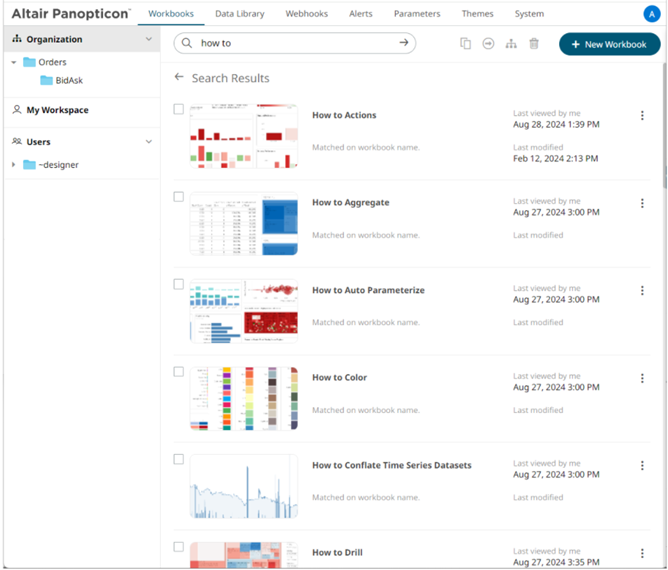Select the How to Aggregate checkbox
Image resolution: width=668 pixels, height=570 pixels.
[179, 197]
